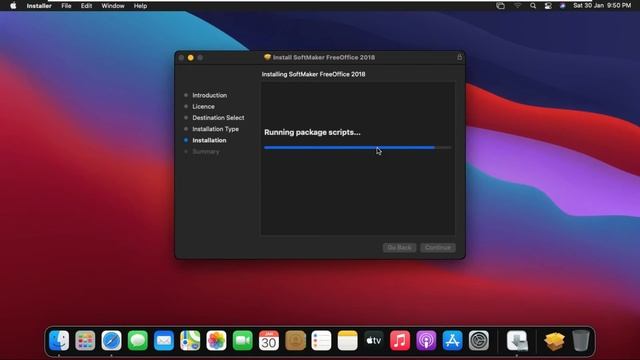Select the Installation Type step
This screenshot has width=640, height=360.
point(216,129)
